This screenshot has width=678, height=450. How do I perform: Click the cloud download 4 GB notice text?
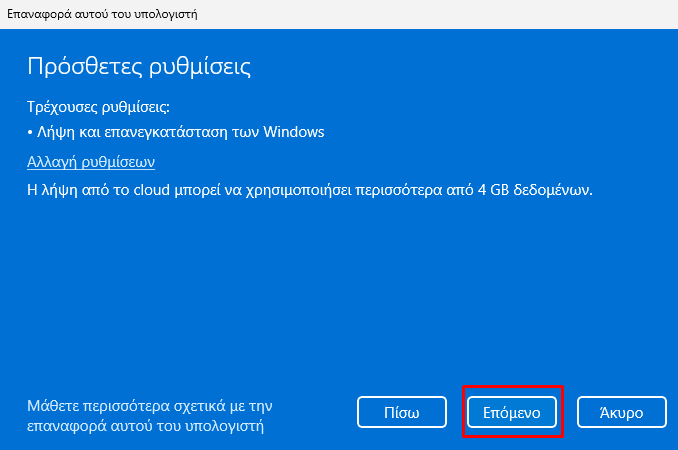310,190
